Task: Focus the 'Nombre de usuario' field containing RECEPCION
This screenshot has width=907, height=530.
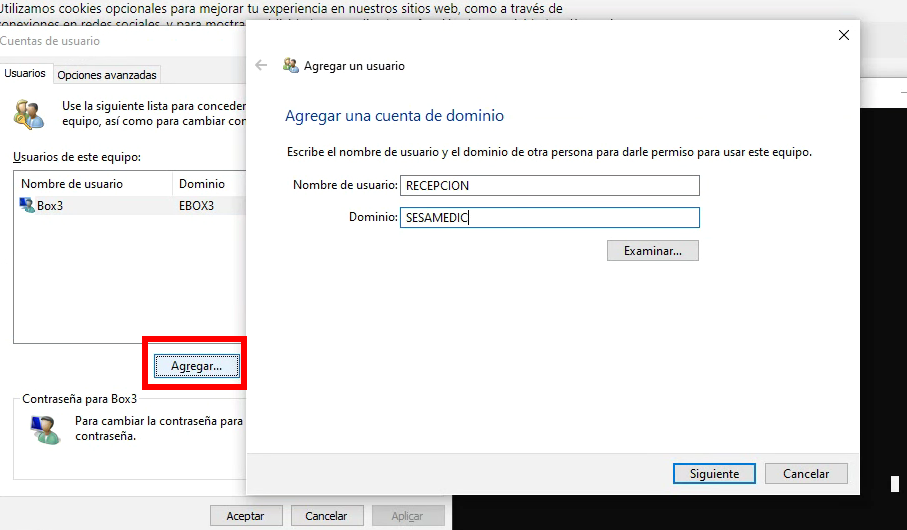Action: (x=549, y=186)
